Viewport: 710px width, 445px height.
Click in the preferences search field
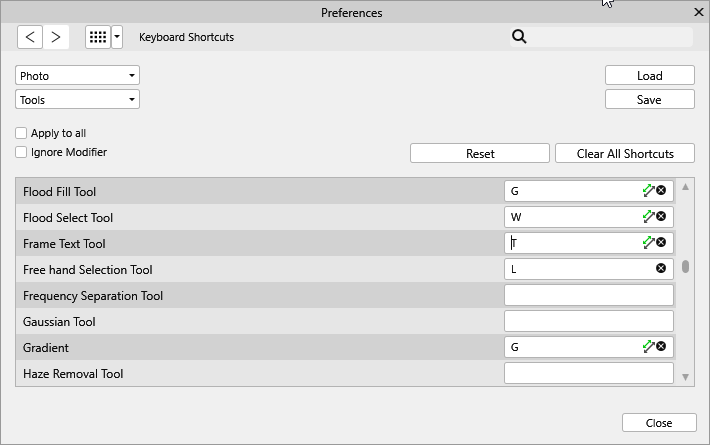click(x=608, y=37)
